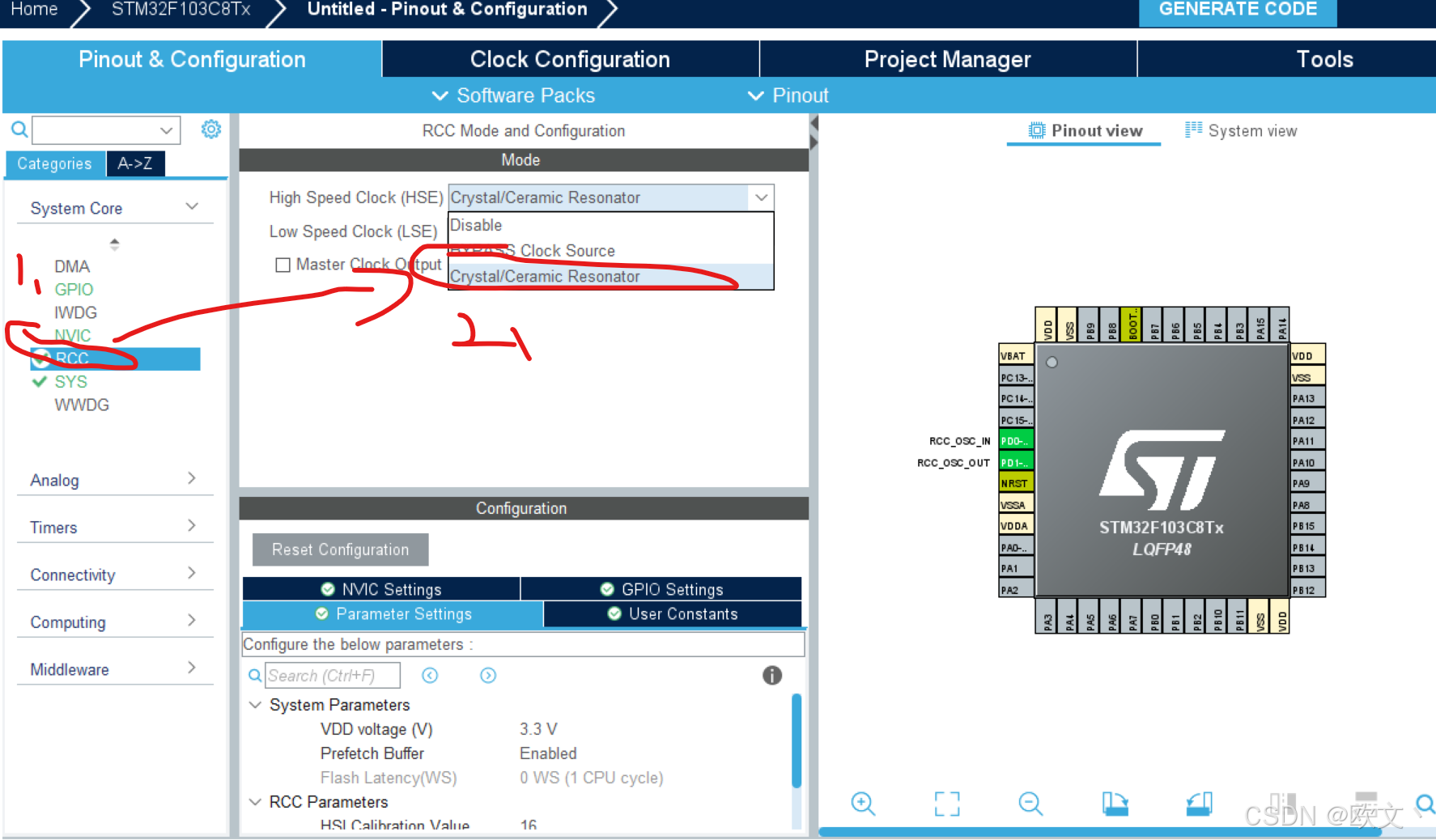
Task: Go to the Home breadcrumb
Action: (34, 10)
